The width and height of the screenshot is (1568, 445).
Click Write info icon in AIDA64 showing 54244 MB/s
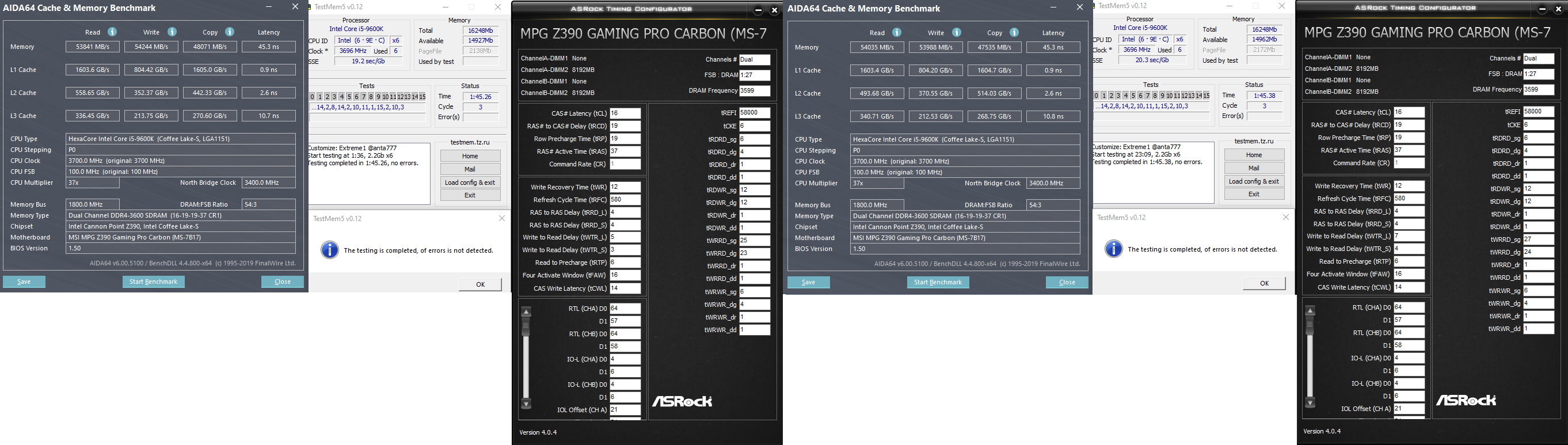tap(172, 32)
